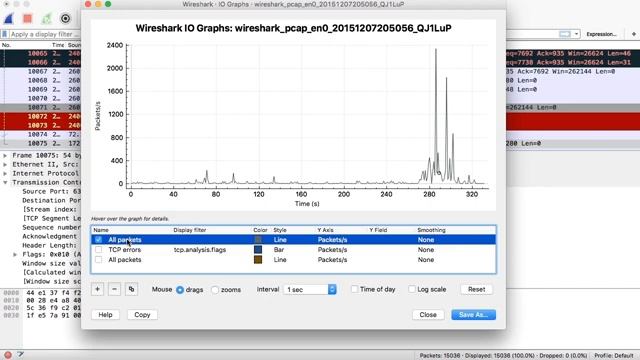Click the apply filter arrow button
Image resolution: width=640 pixels, height=360 pixels.
point(565,34)
